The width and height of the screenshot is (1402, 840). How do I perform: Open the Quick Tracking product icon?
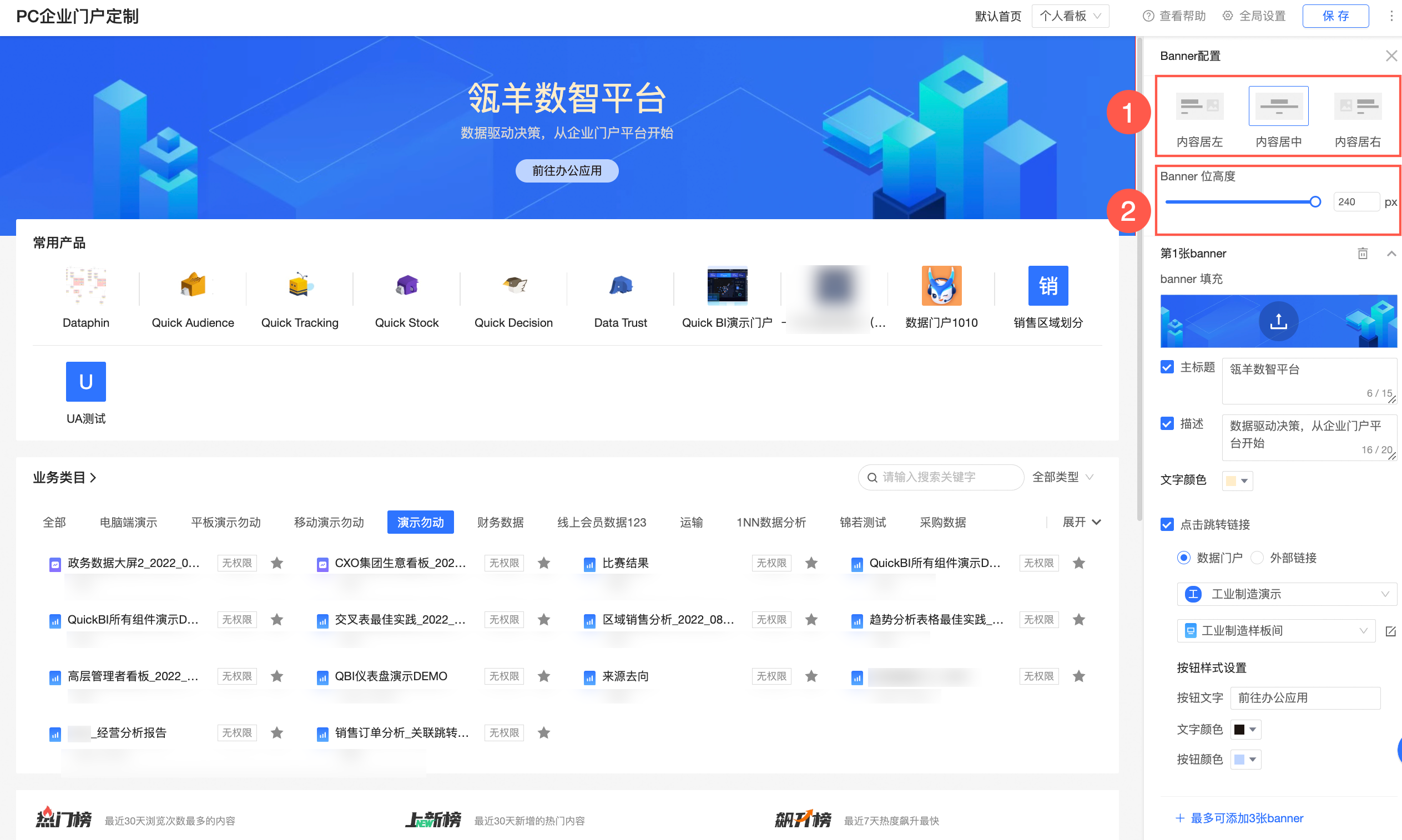tap(299, 285)
